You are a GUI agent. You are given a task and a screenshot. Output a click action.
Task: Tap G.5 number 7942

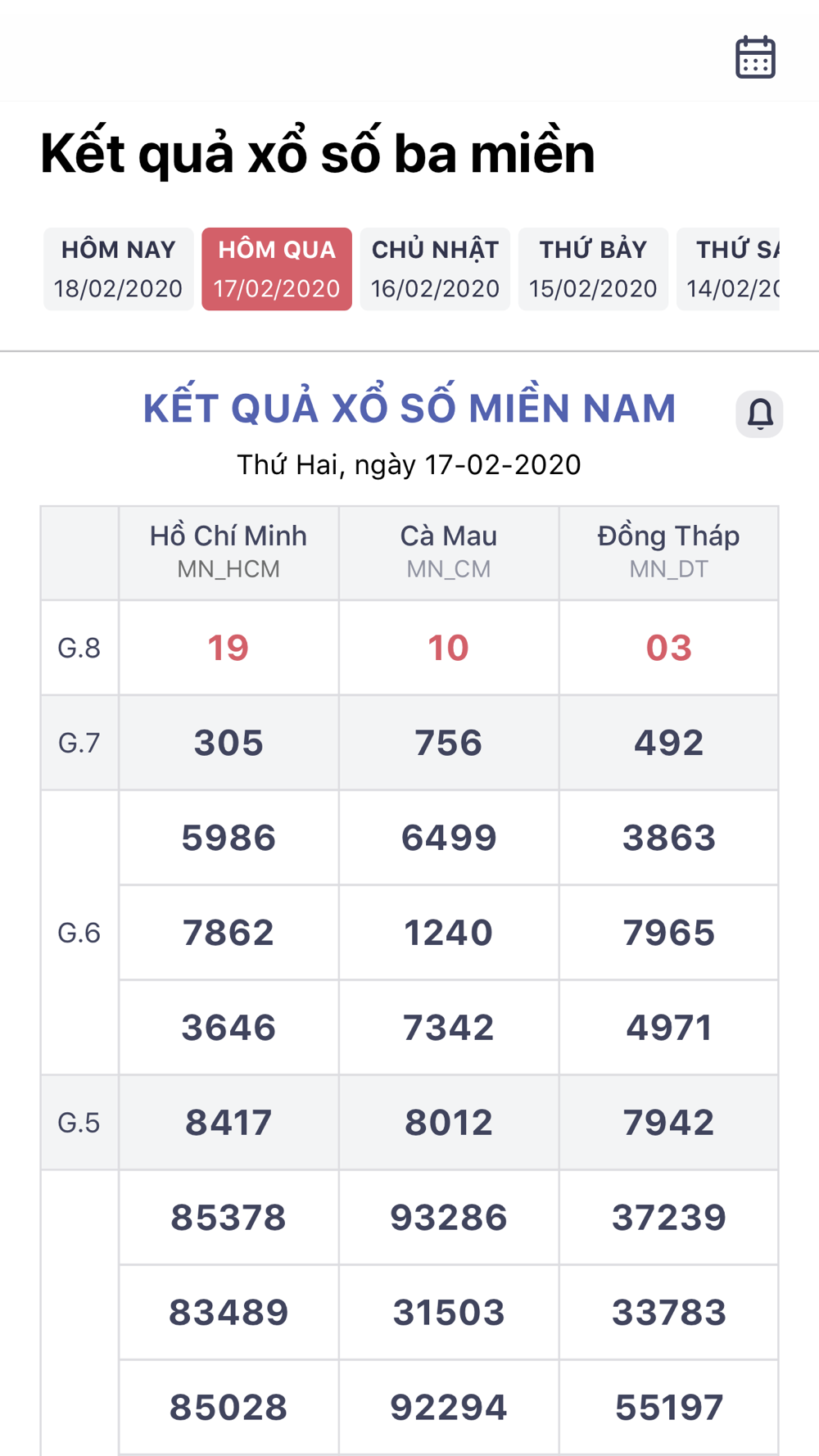(669, 1122)
